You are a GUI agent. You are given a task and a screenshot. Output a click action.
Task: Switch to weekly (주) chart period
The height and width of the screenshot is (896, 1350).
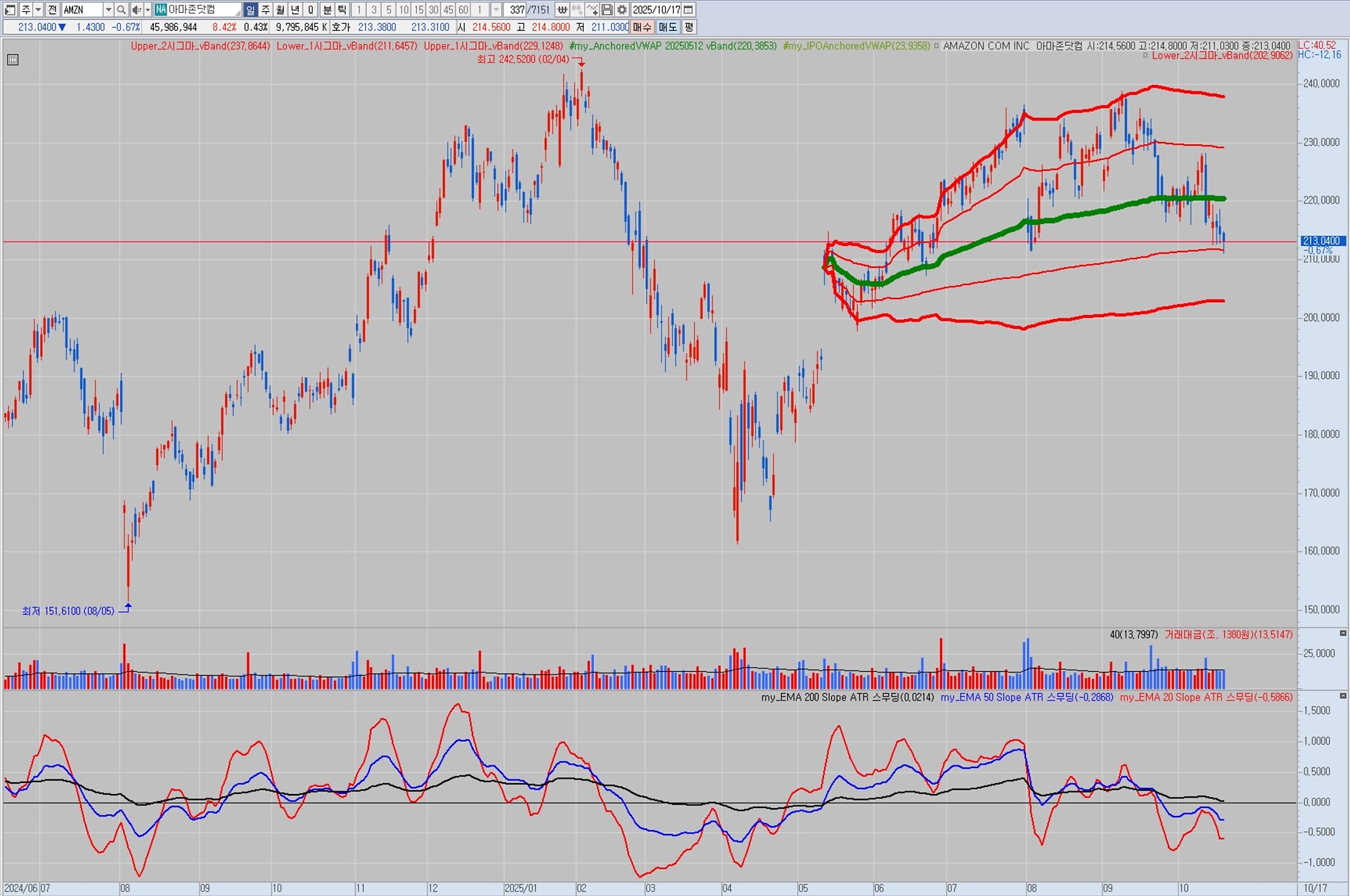pyautogui.click(x=266, y=10)
